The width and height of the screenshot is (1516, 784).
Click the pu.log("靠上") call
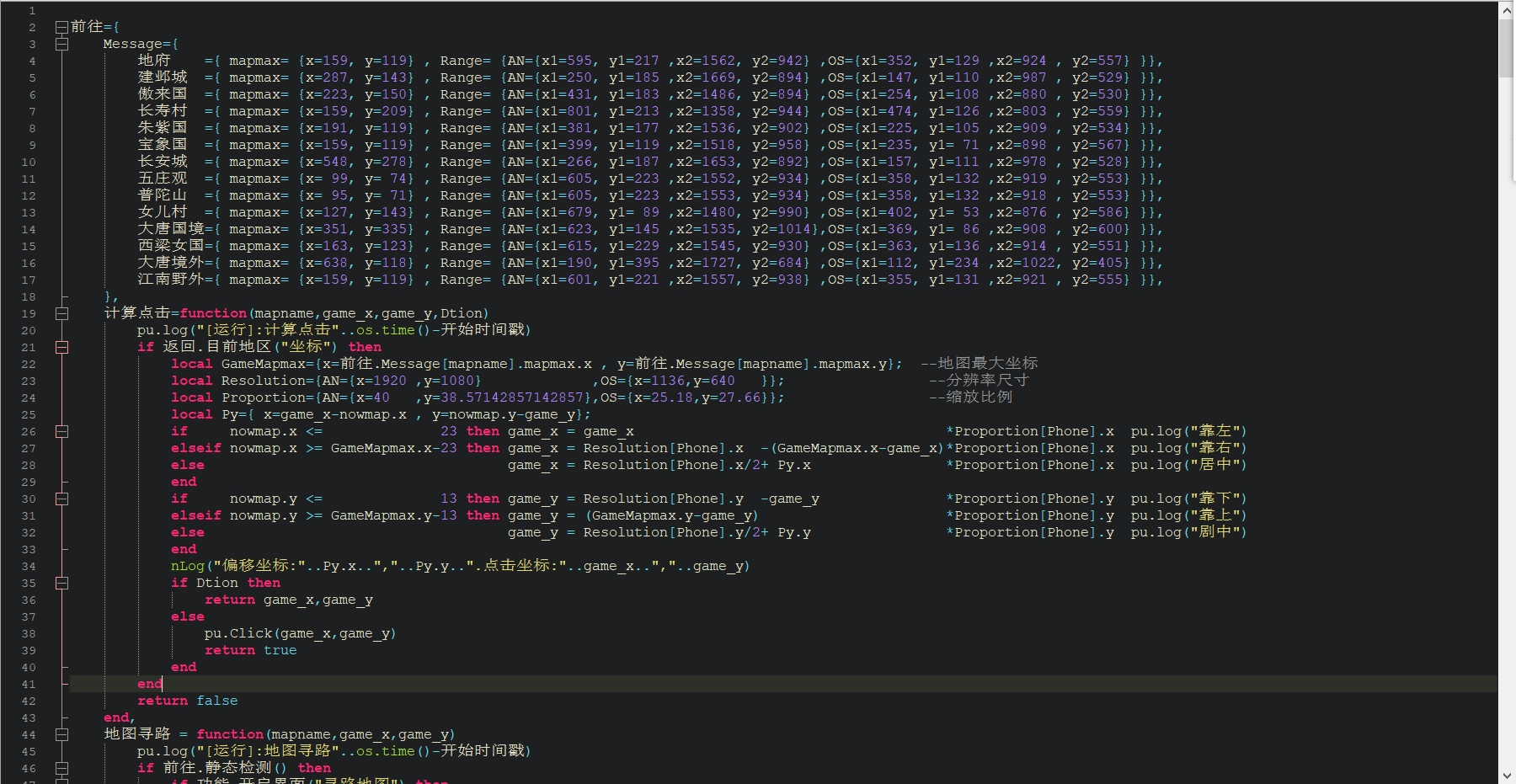pos(1189,515)
